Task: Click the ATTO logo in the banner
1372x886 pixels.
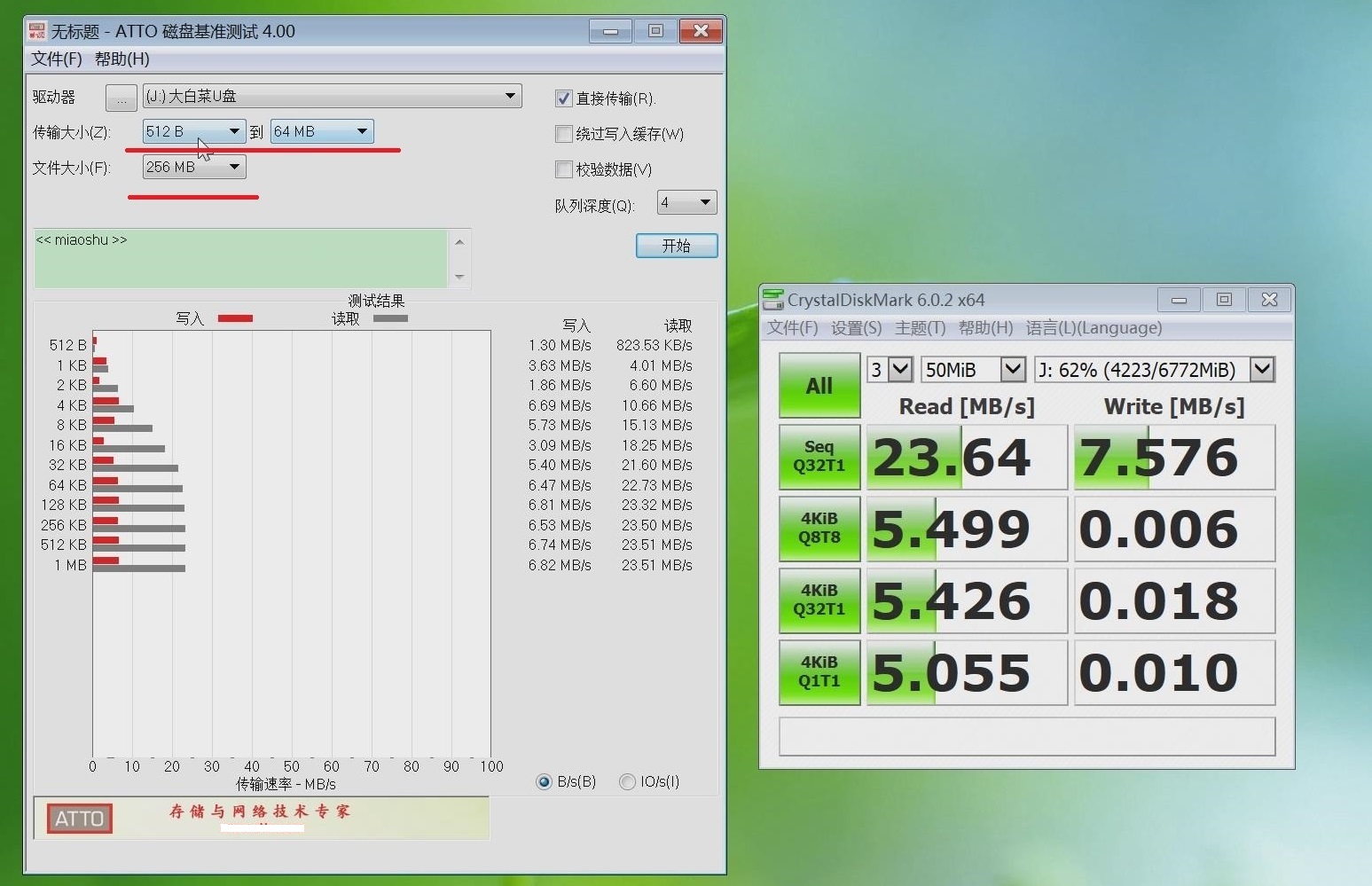Action: tap(80, 819)
